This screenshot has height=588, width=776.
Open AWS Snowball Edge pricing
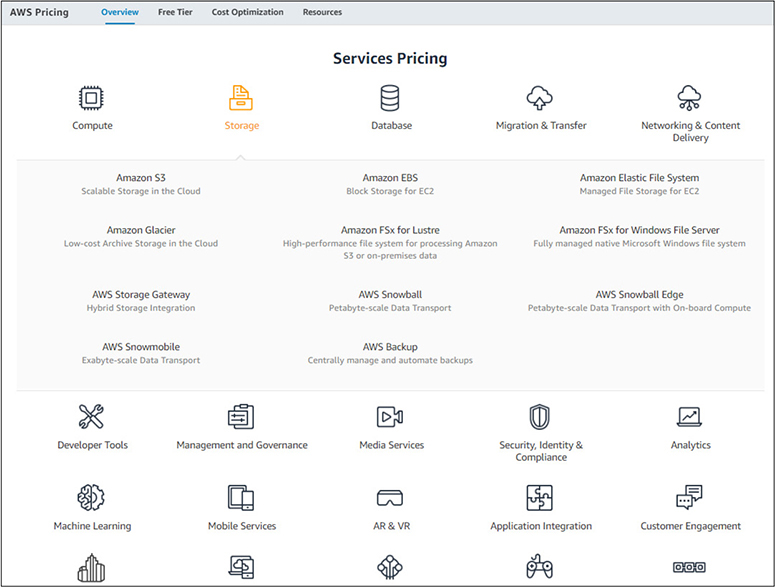[x=639, y=295]
